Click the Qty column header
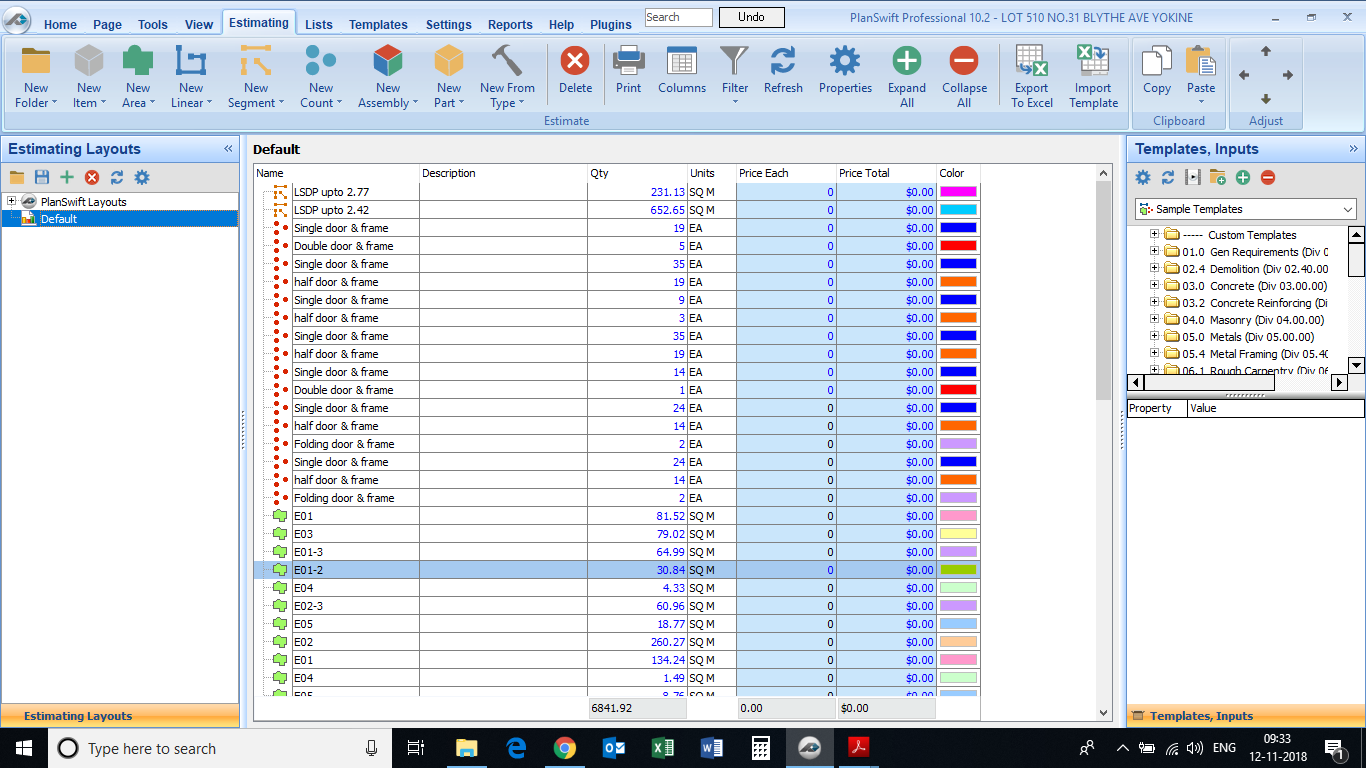The height and width of the screenshot is (768, 1366). point(637,173)
